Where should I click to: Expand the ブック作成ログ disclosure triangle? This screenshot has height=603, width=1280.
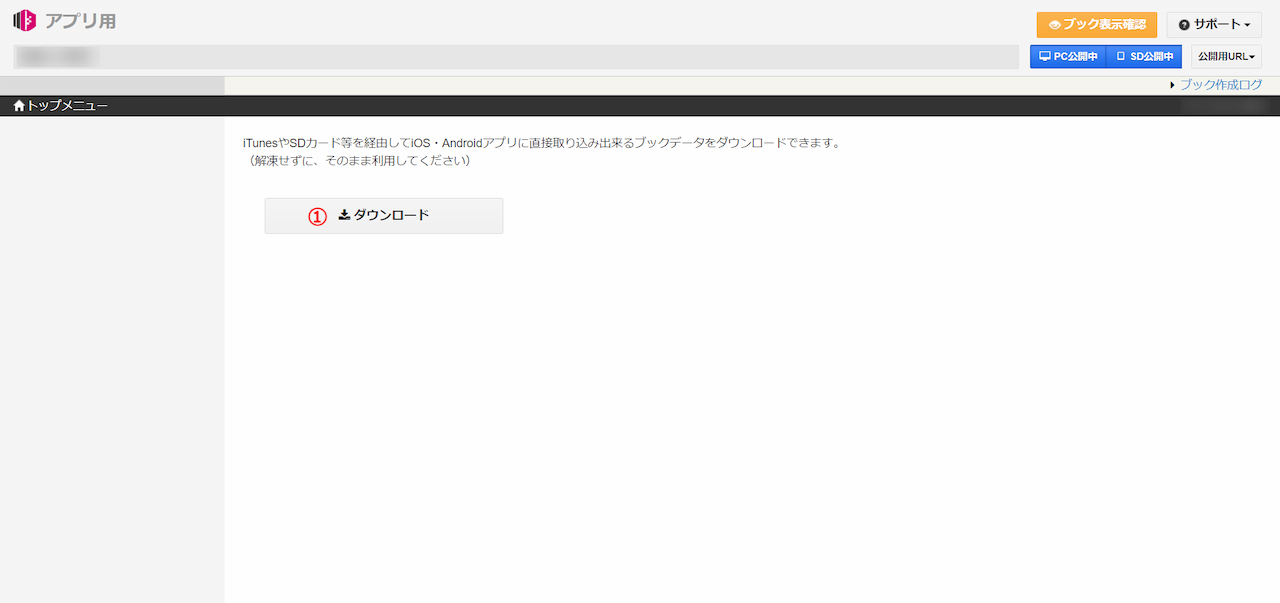[1173, 84]
